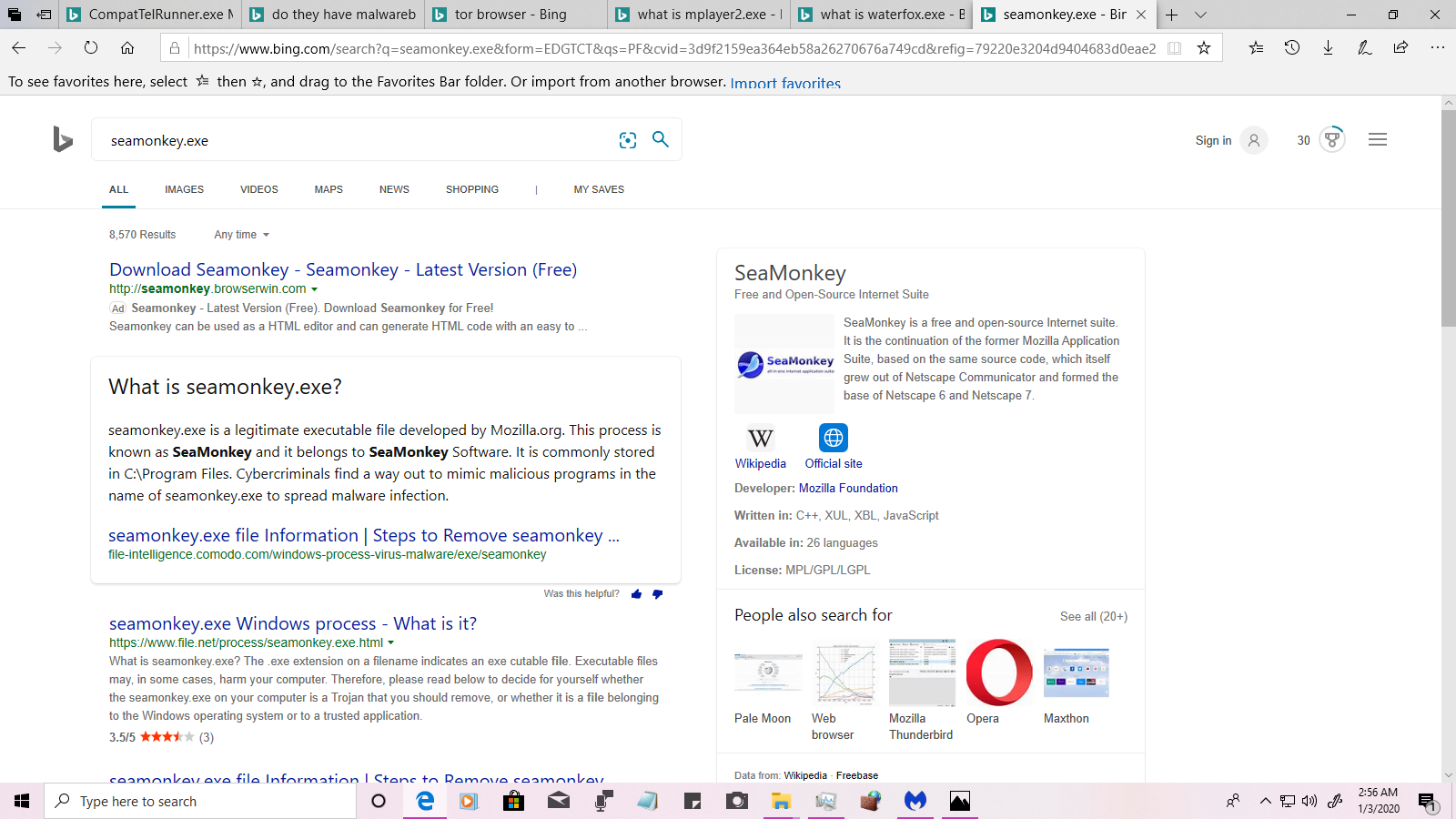Switch to the CompatTelRunner.exe tab
Image resolution: width=1456 pixels, height=819 pixels.
(150, 15)
